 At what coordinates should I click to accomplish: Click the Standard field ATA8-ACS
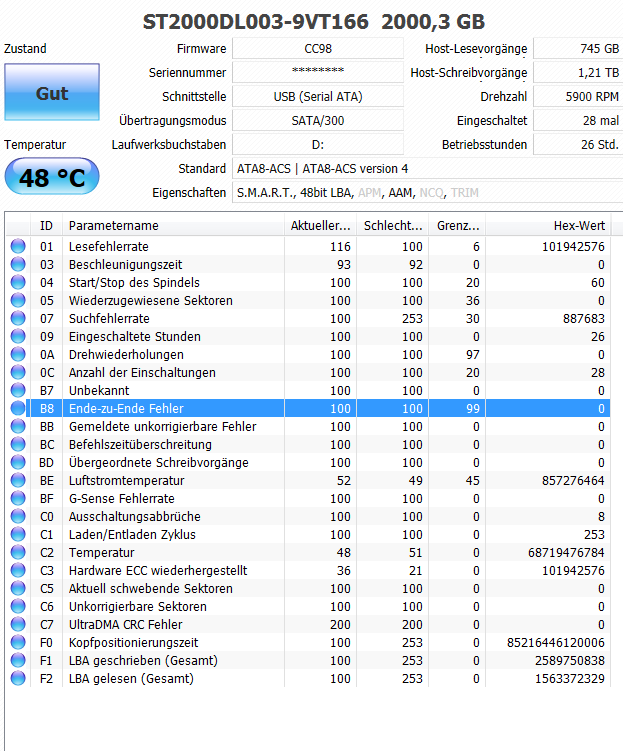tap(428, 169)
